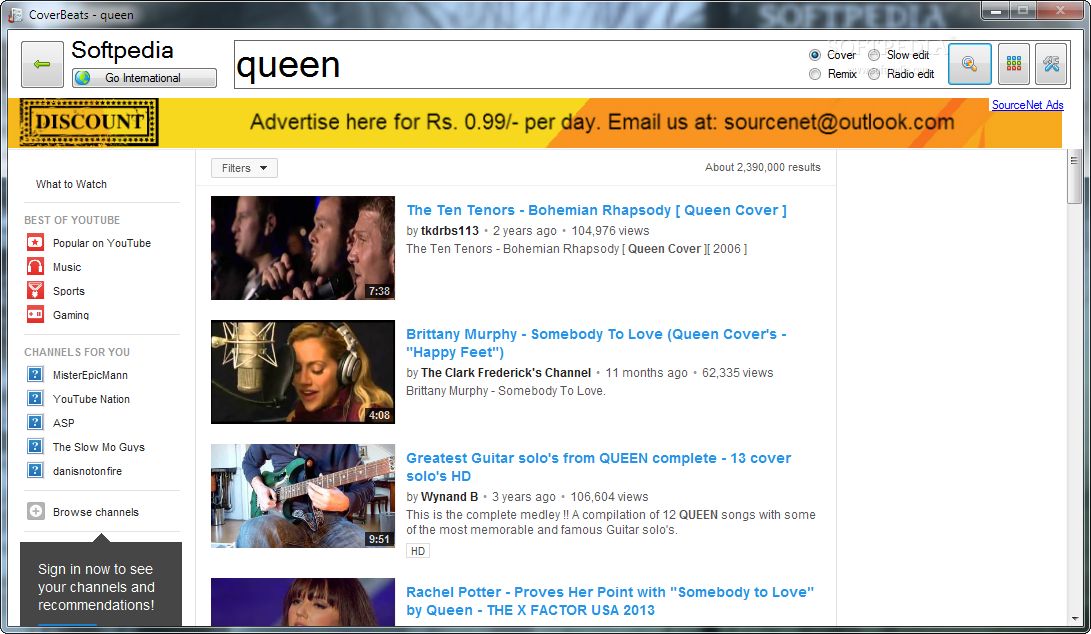Click the Browse channels link
Viewport: 1091px width, 634px height.
(96, 512)
